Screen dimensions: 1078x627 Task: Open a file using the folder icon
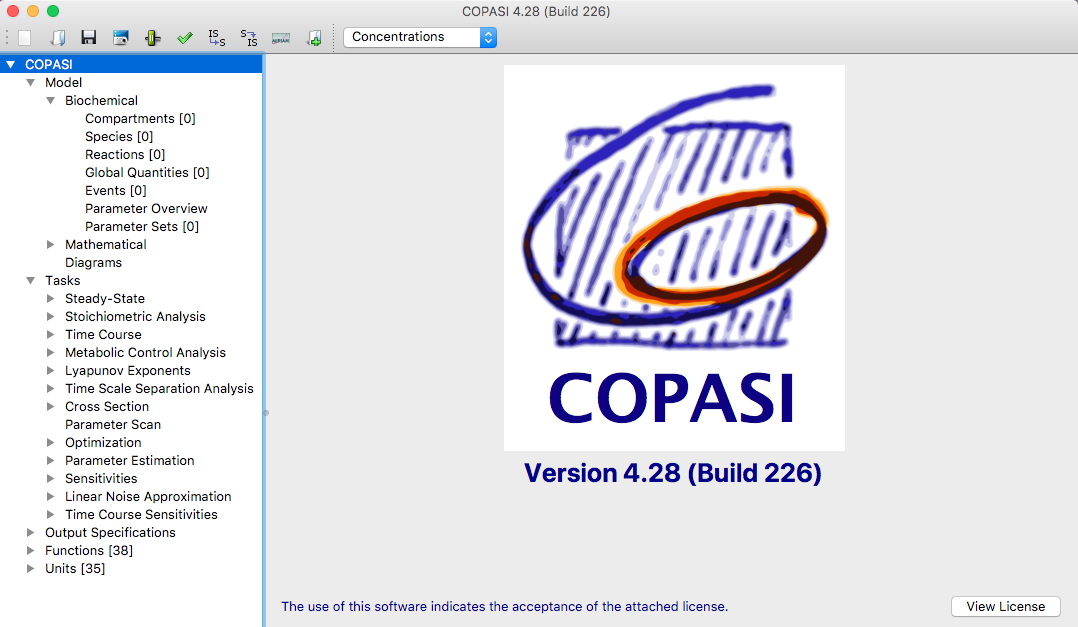coord(58,38)
